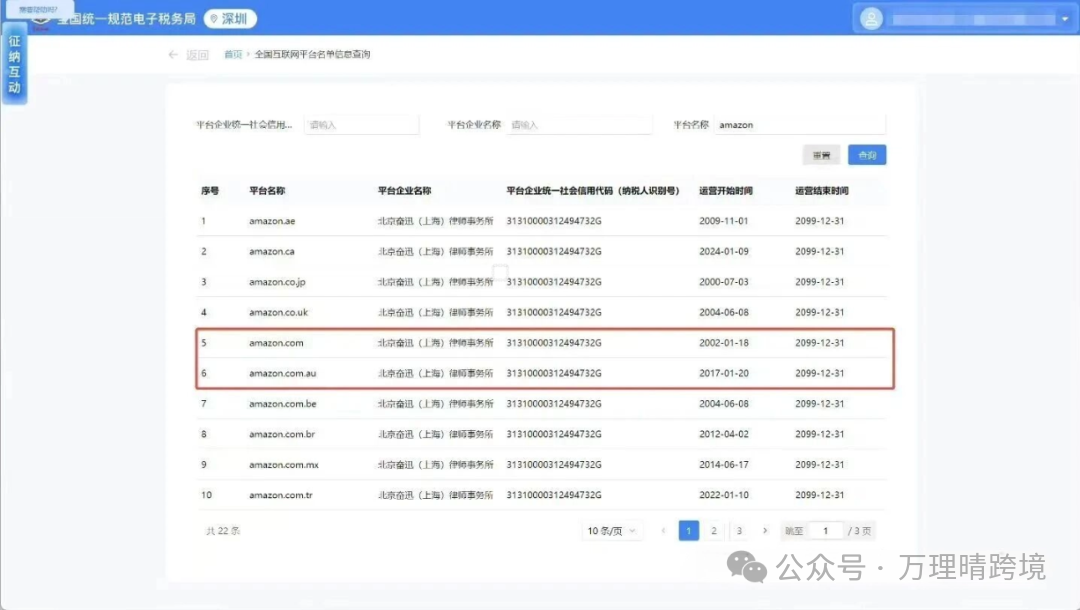This screenshot has width=1080, height=610.
Task: Go to the next page arrow
Action: (765, 531)
